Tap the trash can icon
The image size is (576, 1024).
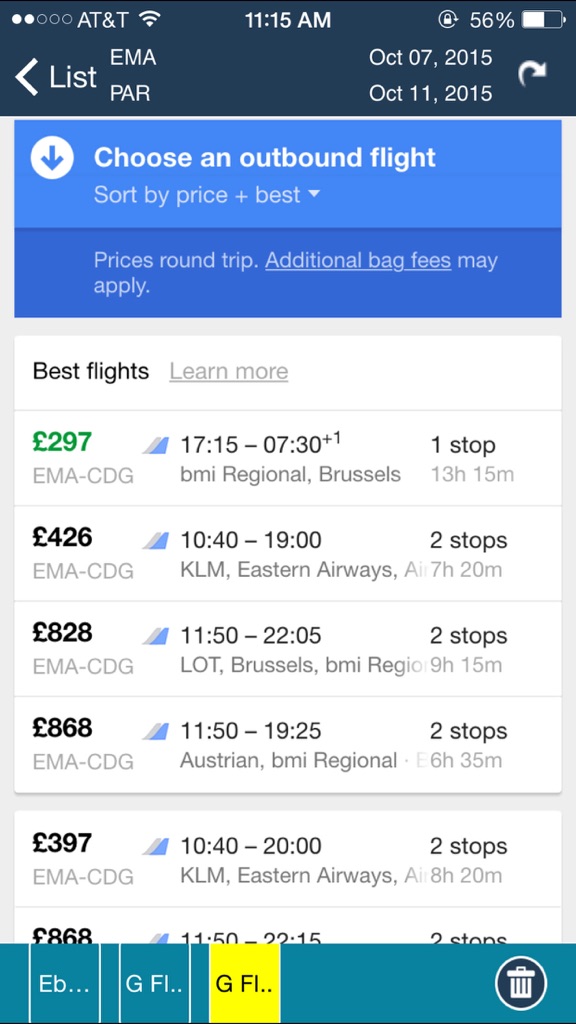point(520,984)
